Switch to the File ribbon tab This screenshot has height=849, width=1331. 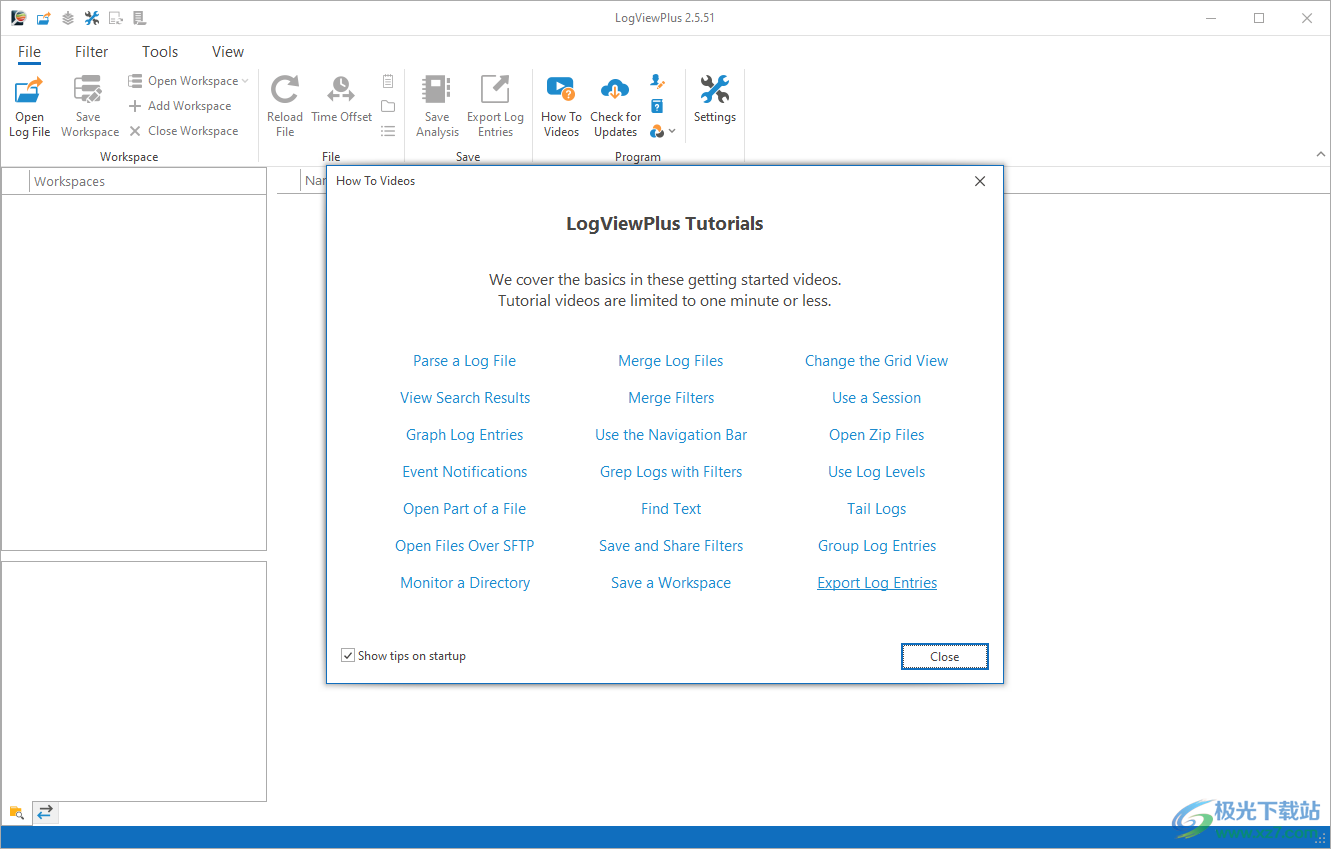click(x=29, y=52)
